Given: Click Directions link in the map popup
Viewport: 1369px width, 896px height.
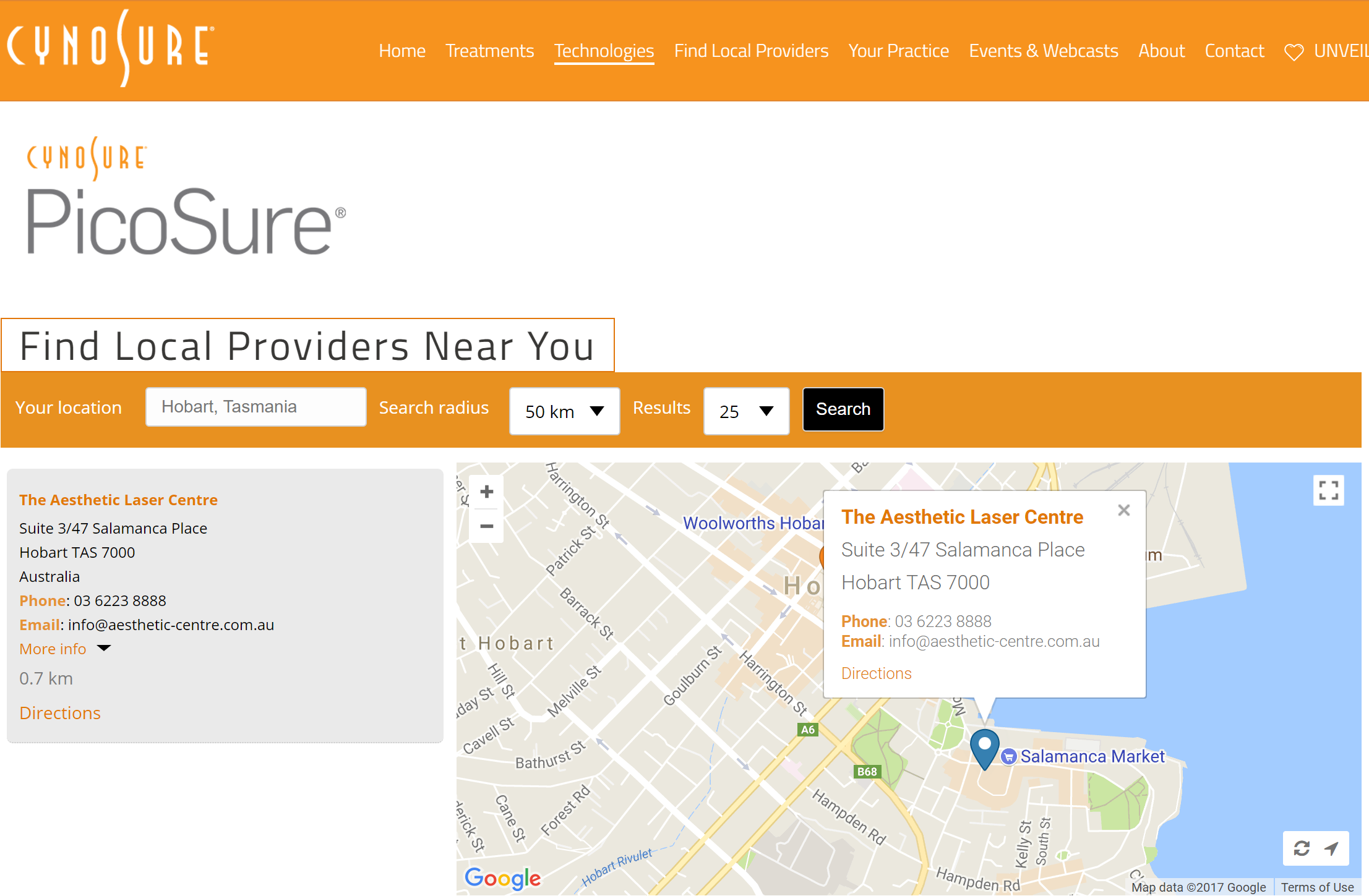Looking at the screenshot, I should tap(876, 673).
